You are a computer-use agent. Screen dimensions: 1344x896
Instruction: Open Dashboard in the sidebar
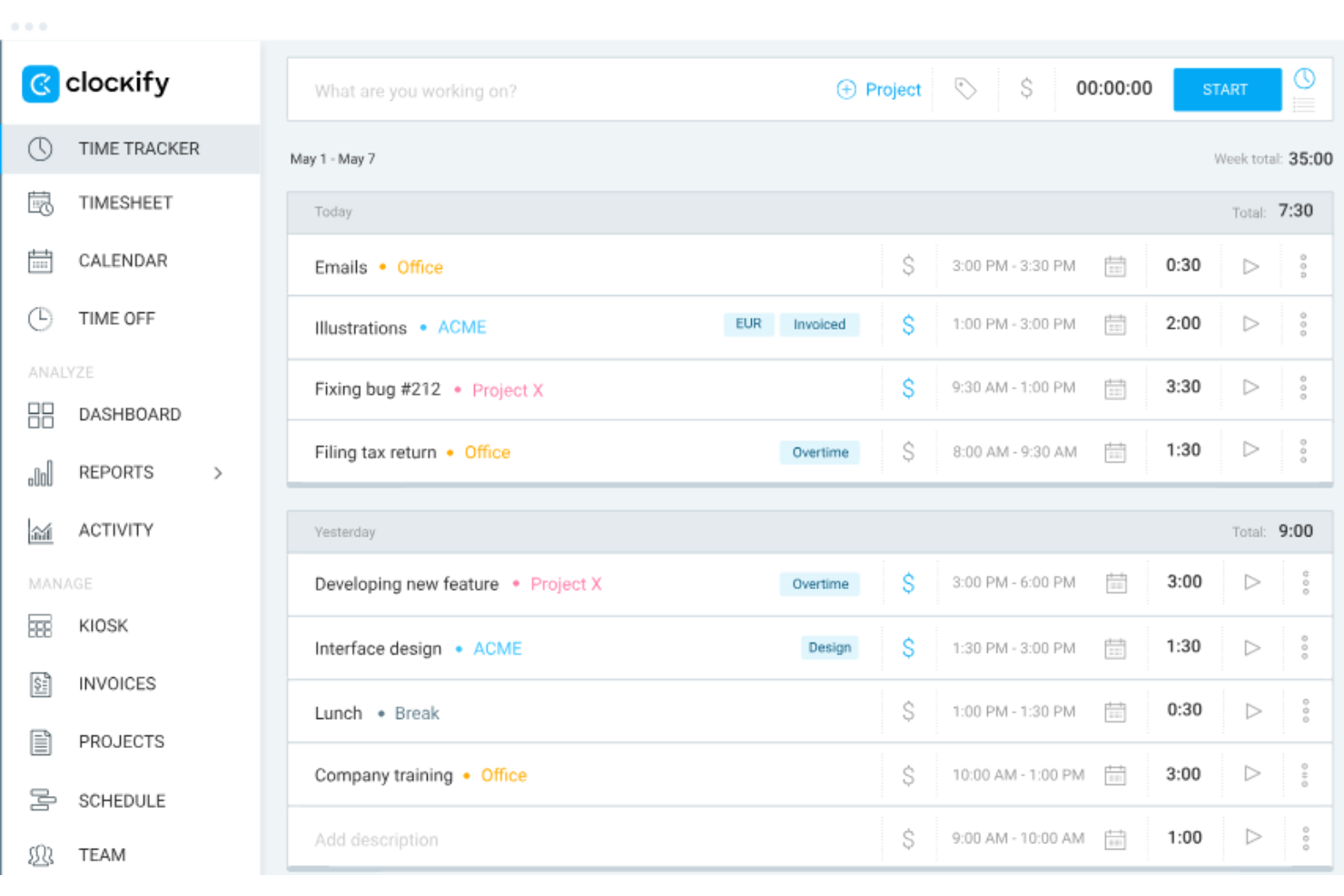pos(131,415)
